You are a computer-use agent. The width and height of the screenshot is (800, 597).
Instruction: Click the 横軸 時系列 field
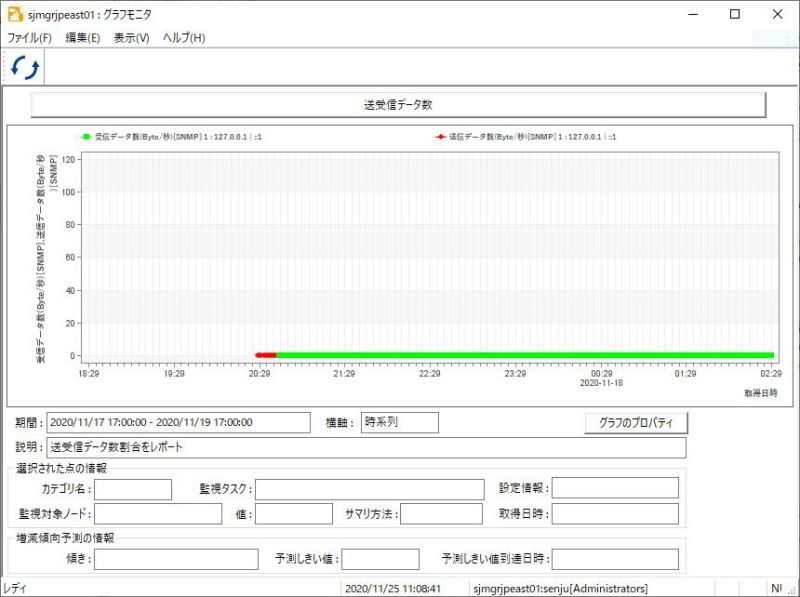click(x=399, y=422)
